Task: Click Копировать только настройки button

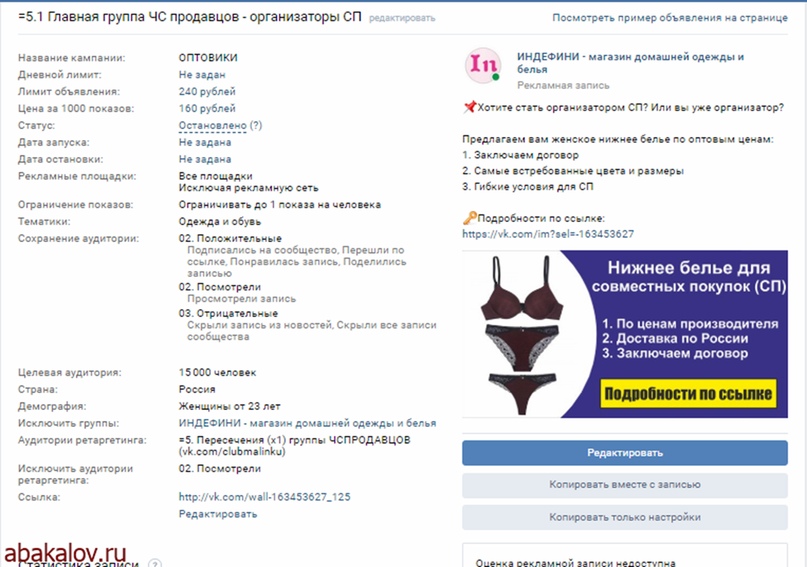Action: [625, 517]
